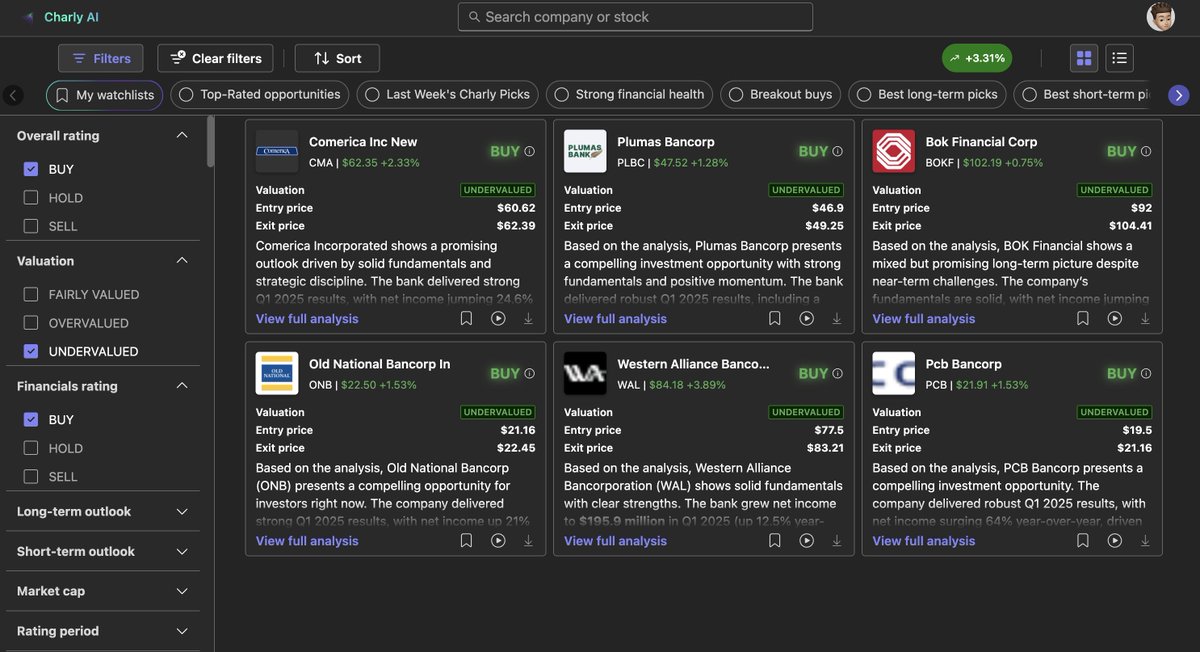This screenshot has width=1200, height=652.
Task: Download the Comerica Inc New analysis
Action: 528,318
